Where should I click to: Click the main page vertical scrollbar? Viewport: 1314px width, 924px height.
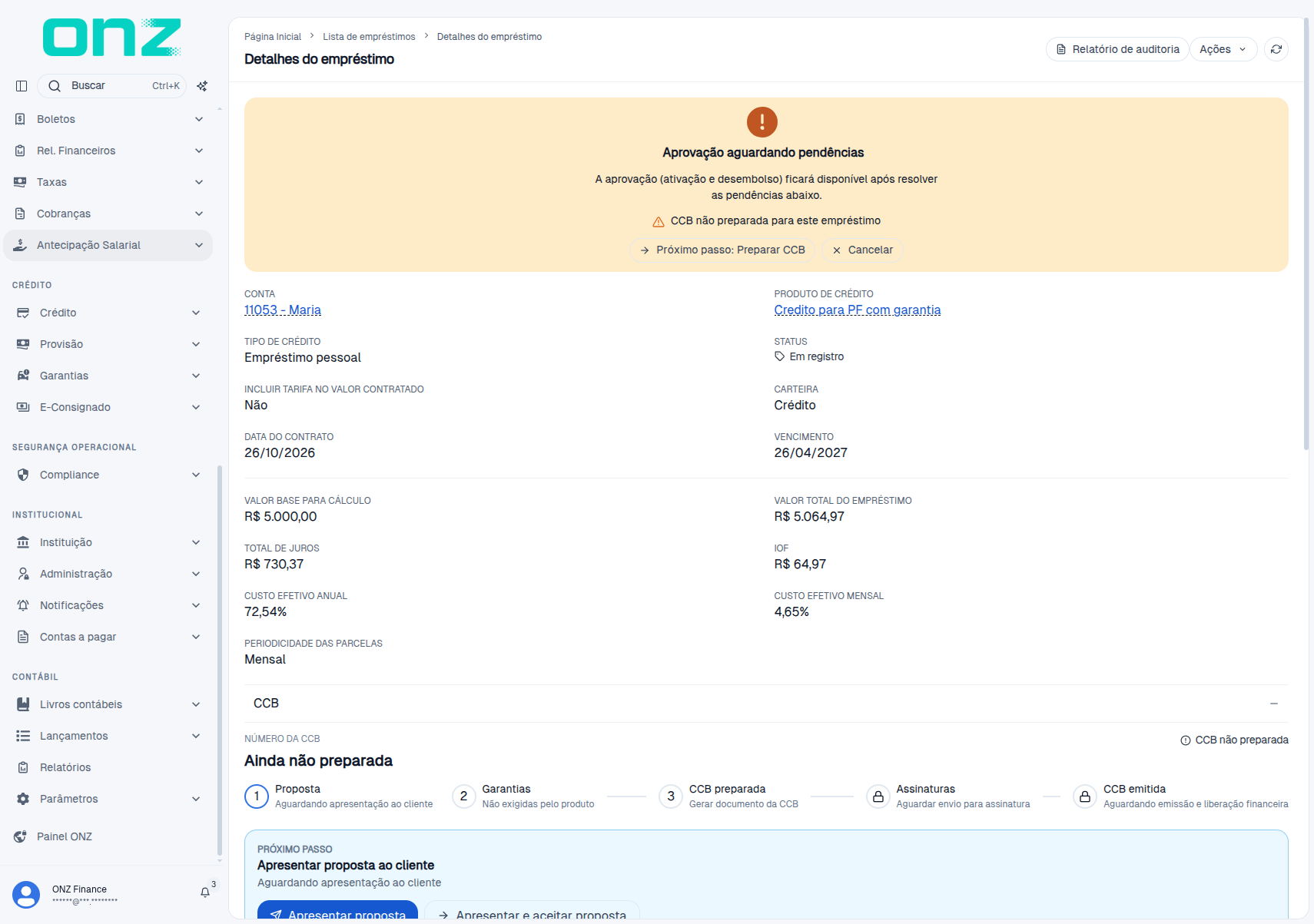[x=1306, y=234]
